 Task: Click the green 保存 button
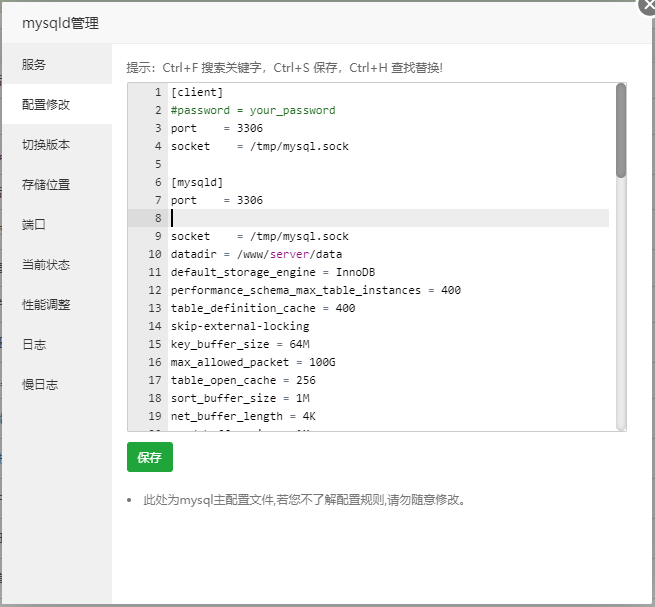point(150,457)
